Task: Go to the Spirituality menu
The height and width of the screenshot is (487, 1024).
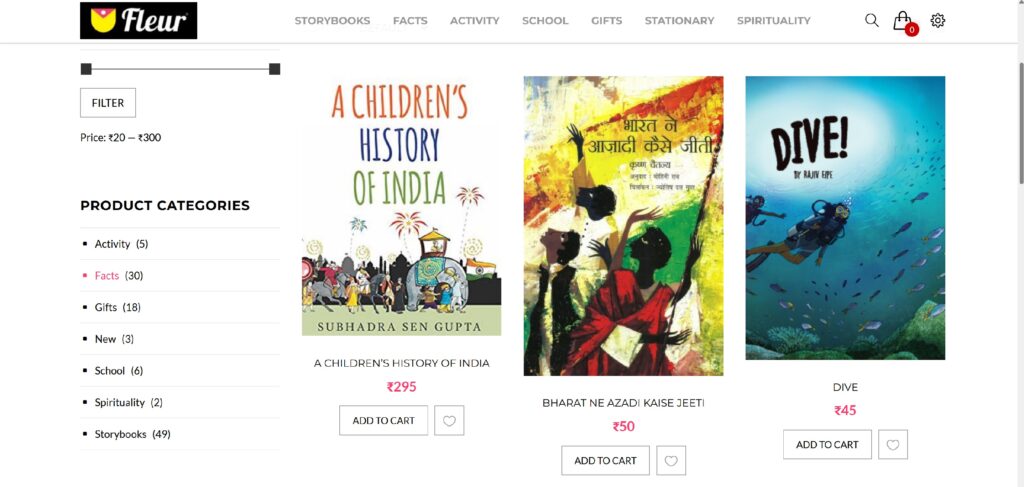Action: pos(774,21)
